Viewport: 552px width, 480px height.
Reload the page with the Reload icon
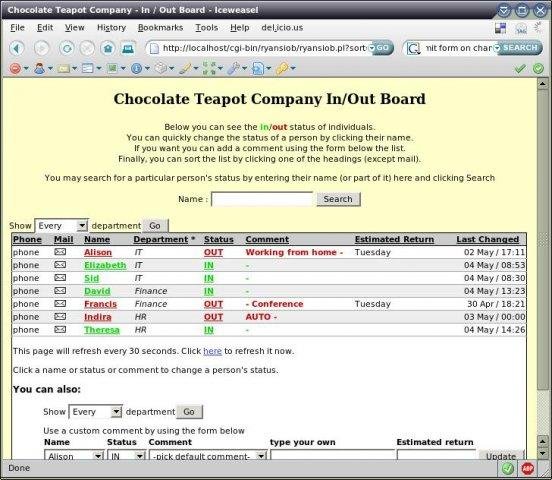(x=66, y=48)
